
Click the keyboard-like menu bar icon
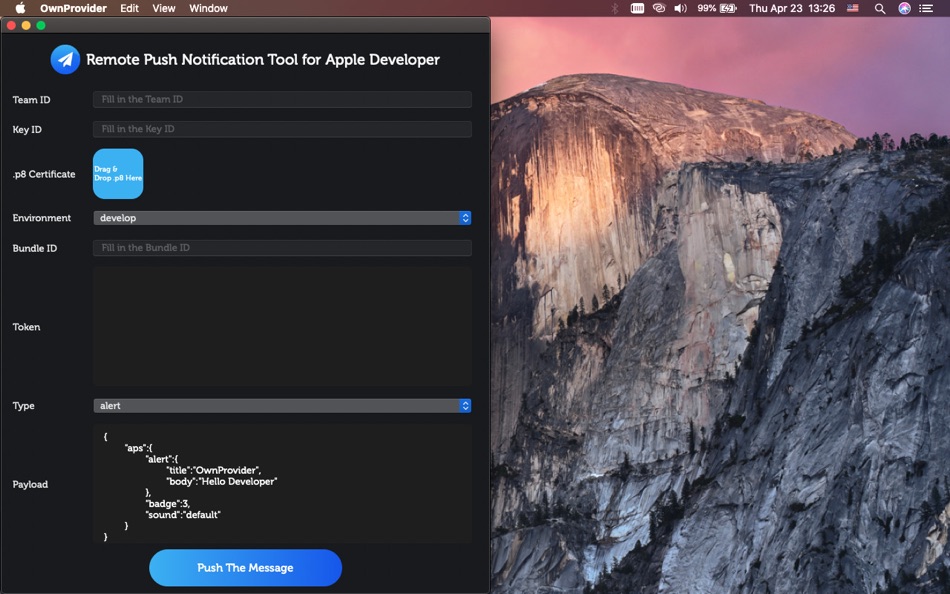tap(637, 8)
